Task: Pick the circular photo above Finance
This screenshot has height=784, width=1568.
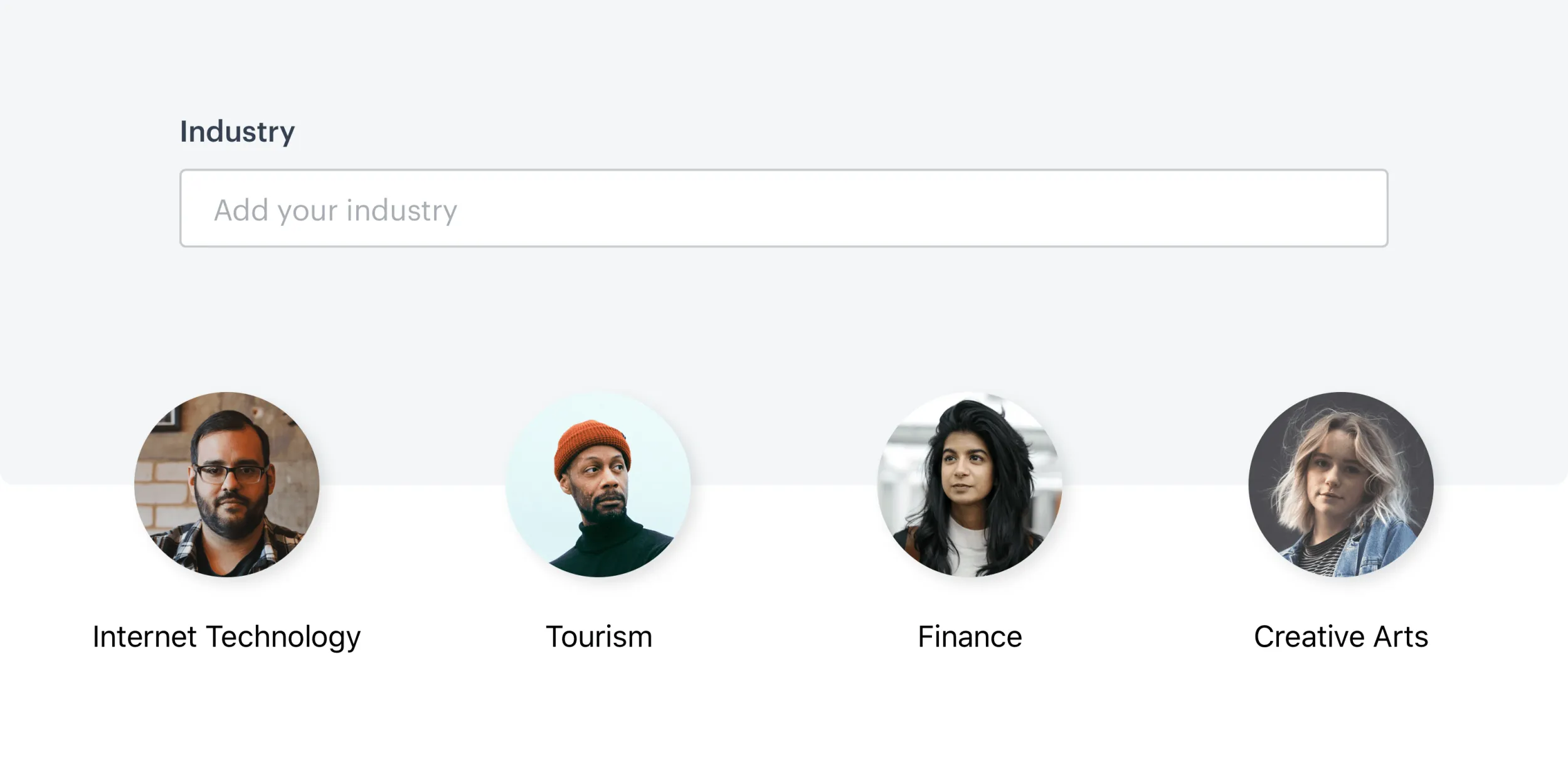Action: (970, 484)
